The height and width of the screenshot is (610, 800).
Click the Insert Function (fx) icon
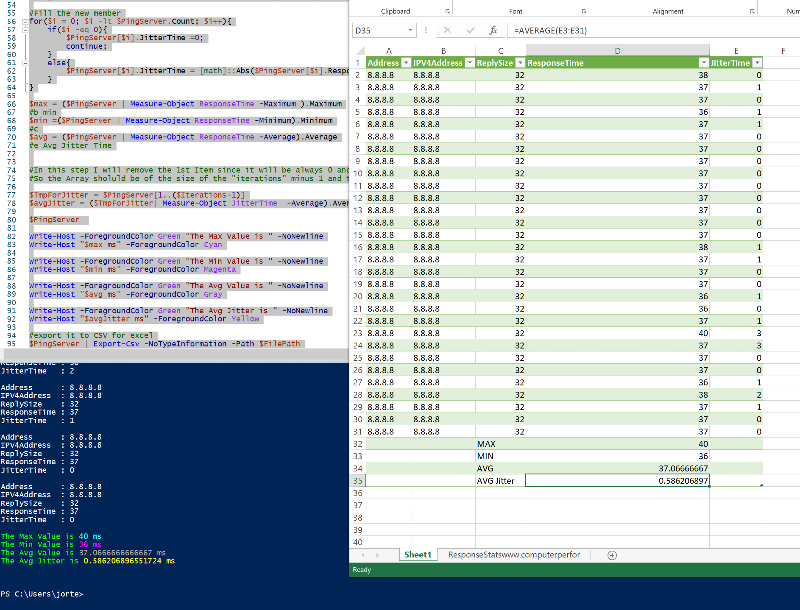coord(493,30)
